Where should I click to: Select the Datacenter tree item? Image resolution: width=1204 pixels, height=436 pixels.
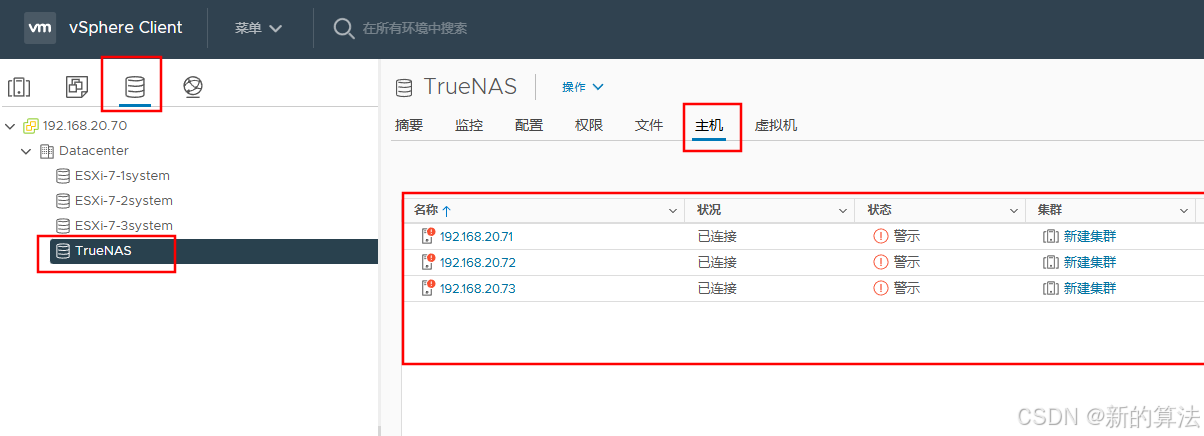coord(94,151)
